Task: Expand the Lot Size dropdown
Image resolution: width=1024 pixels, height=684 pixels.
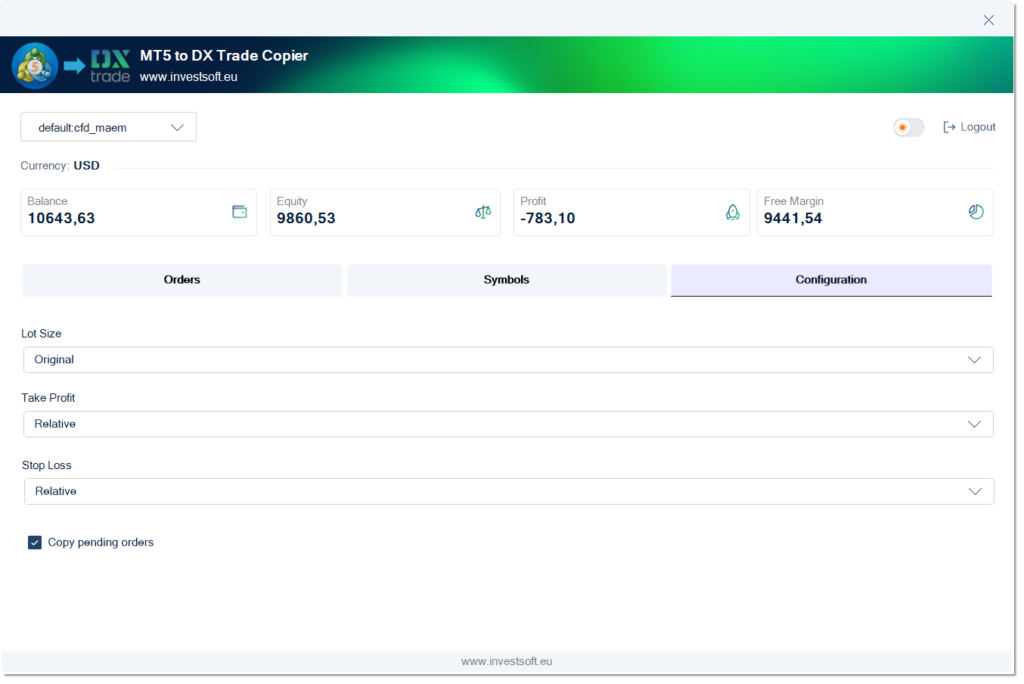Action: [508, 359]
